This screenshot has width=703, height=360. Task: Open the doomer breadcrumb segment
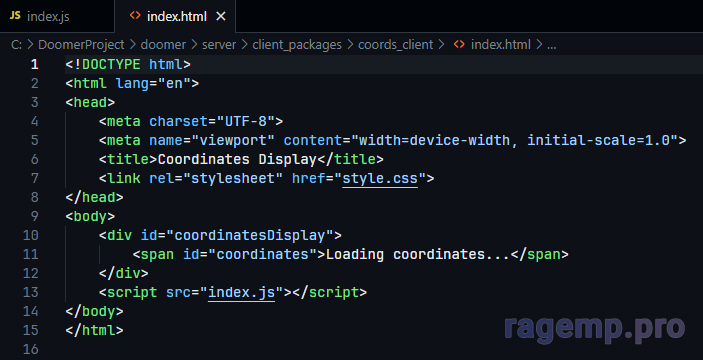163,45
